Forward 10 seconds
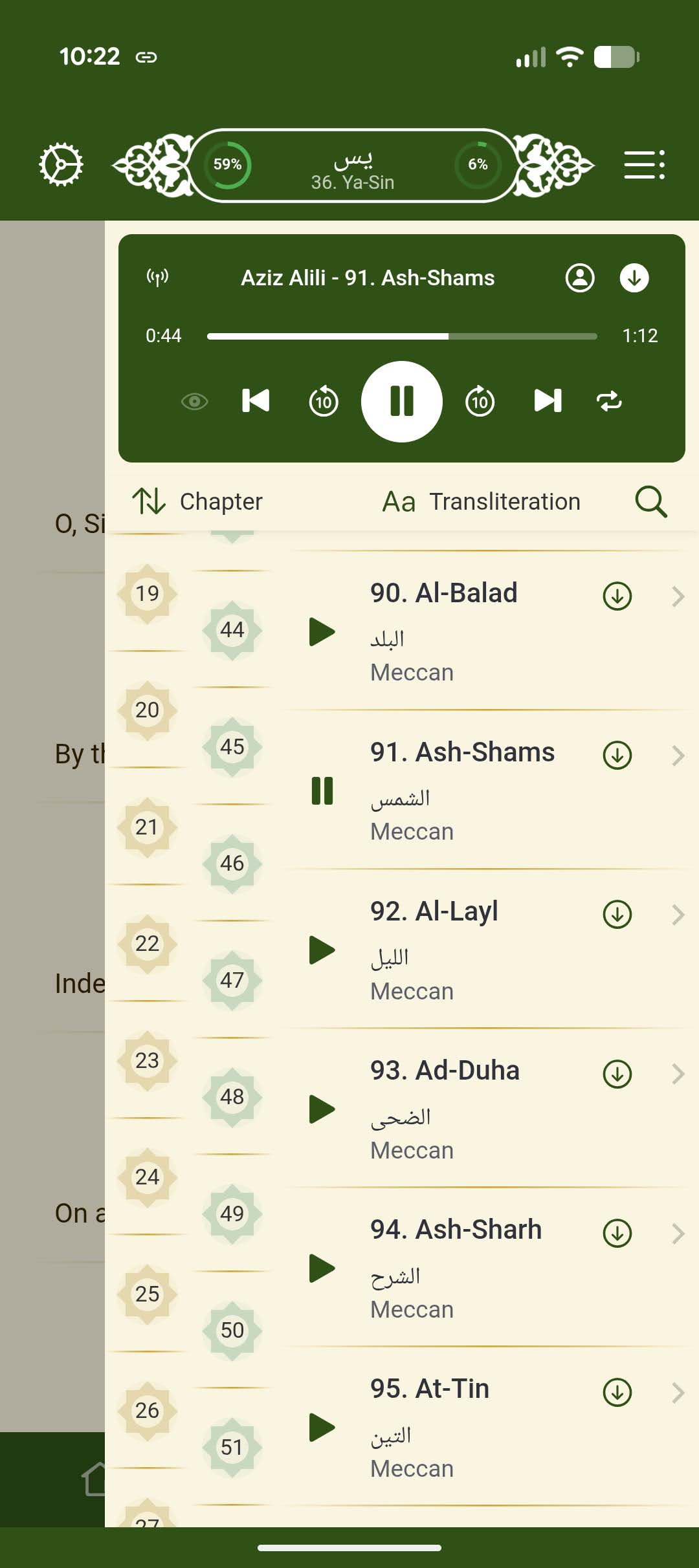 (480, 401)
